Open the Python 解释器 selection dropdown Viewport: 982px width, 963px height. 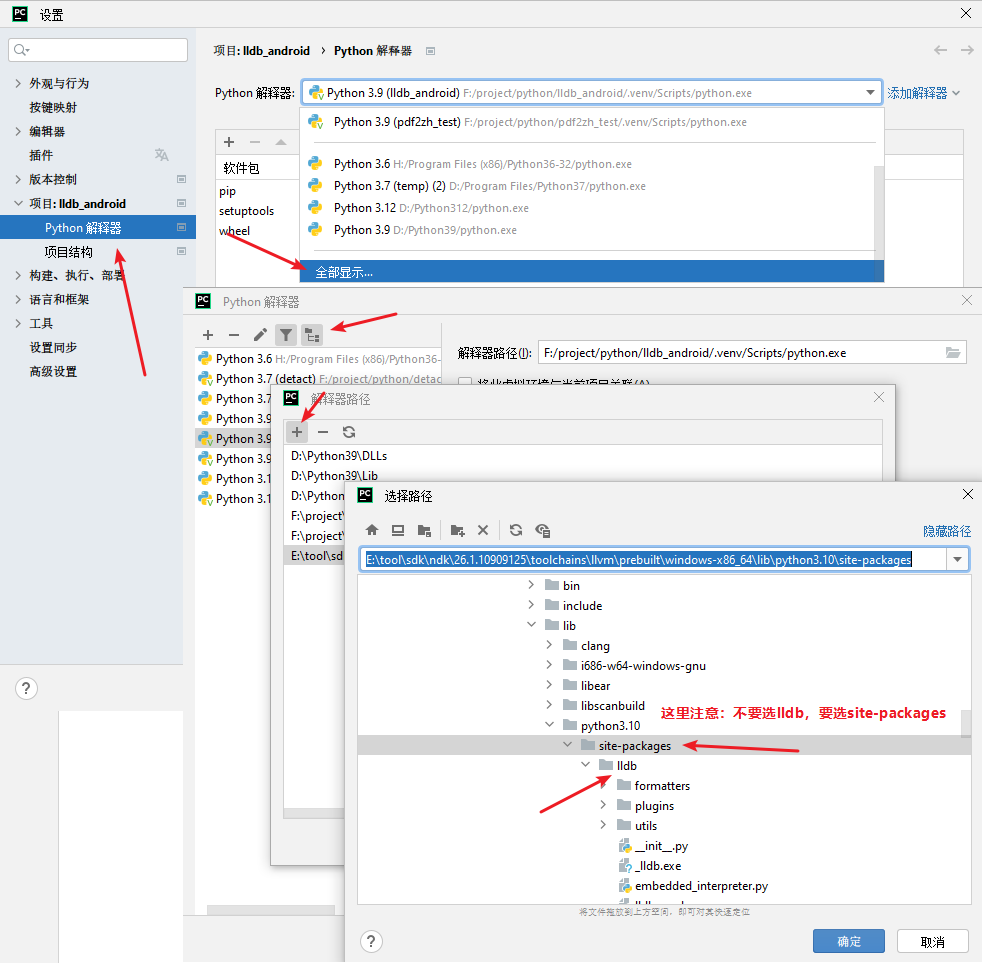(x=870, y=93)
